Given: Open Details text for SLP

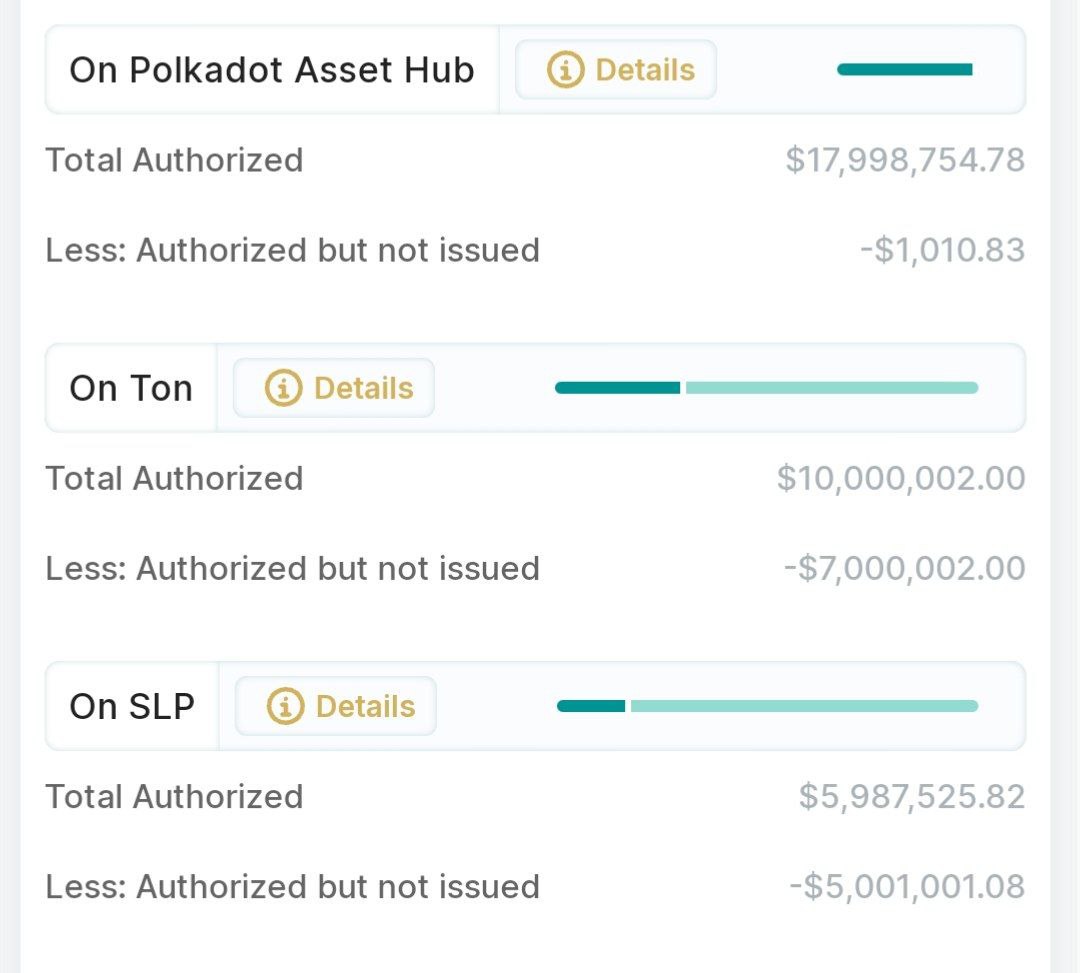Looking at the screenshot, I should [x=365, y=706].
